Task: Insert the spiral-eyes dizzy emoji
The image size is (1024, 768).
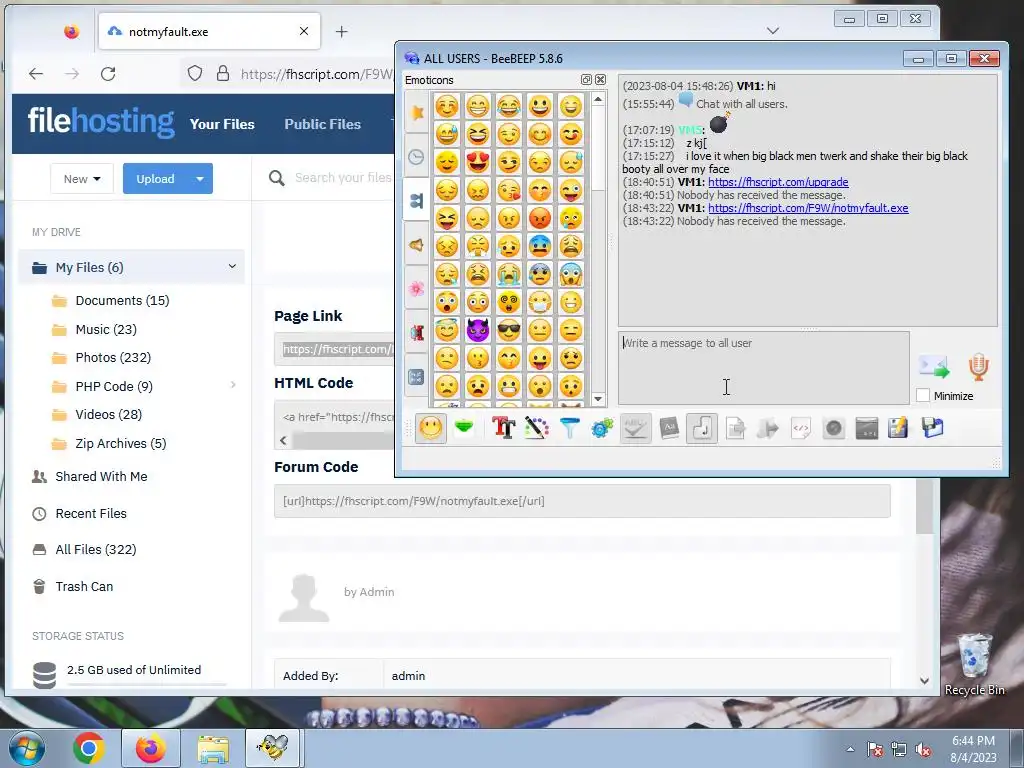Action: click(509, 302)
